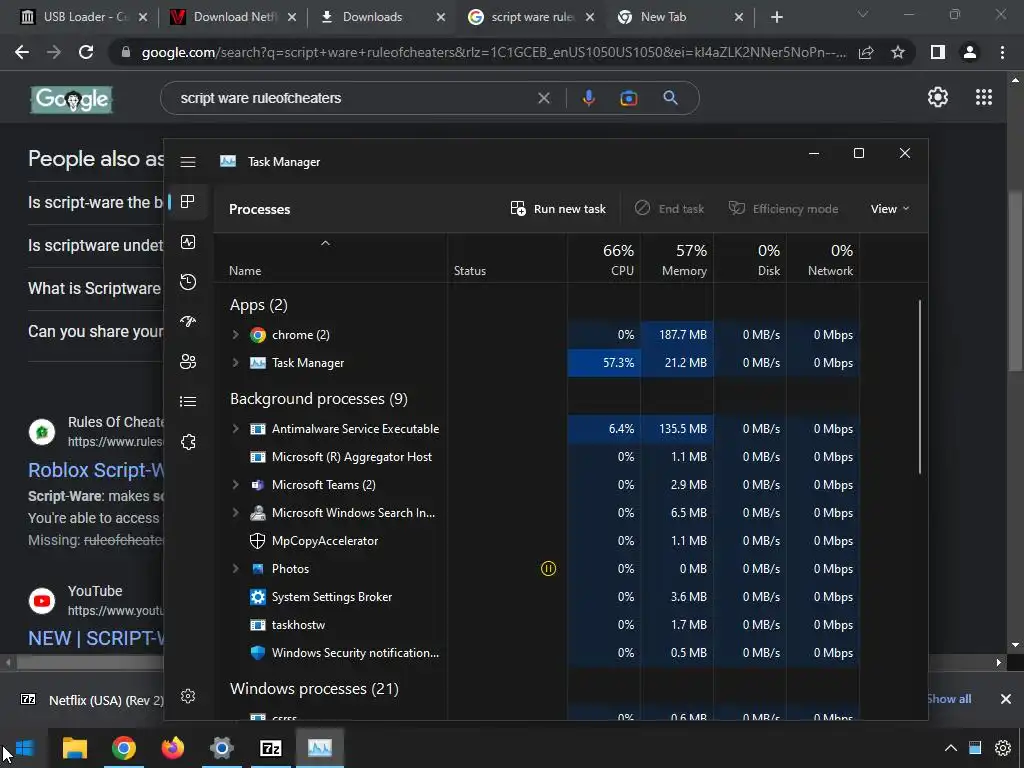The height and width of the screenshot is (768, 1024).
Task: Expand the chrome (2) process group
Action: point(236,335)
